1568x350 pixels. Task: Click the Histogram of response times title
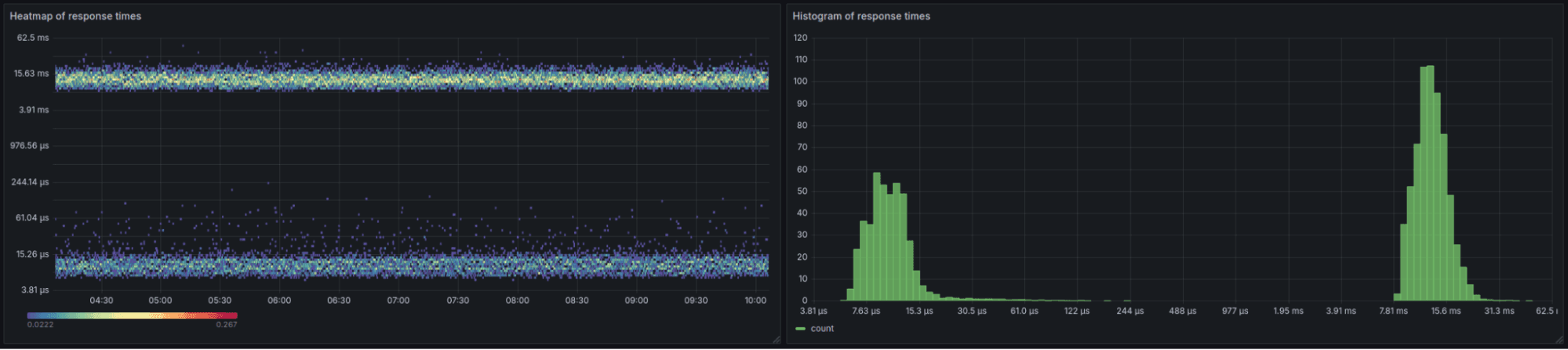(861, 16)
